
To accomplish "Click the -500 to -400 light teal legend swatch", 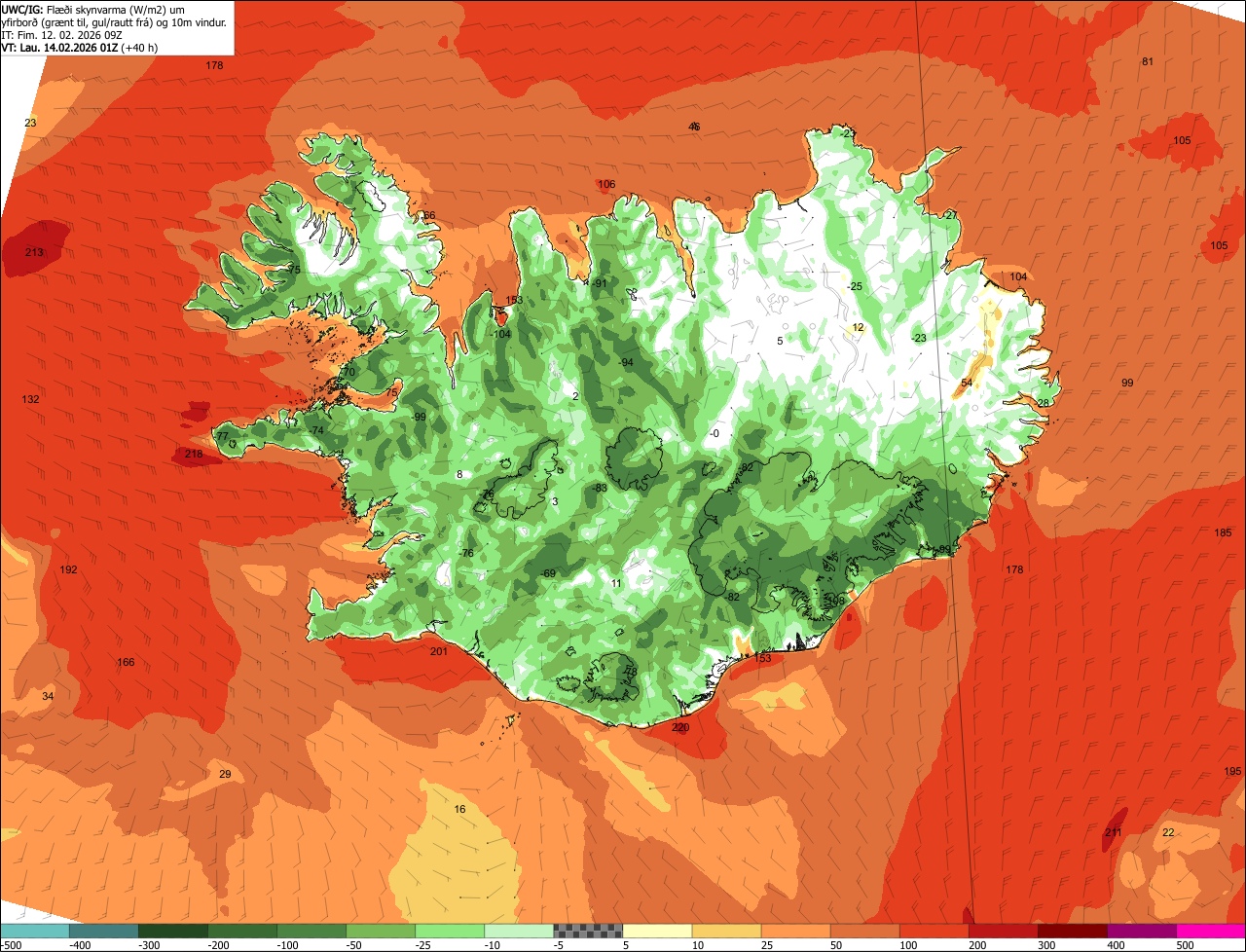I will coord(34,931).
